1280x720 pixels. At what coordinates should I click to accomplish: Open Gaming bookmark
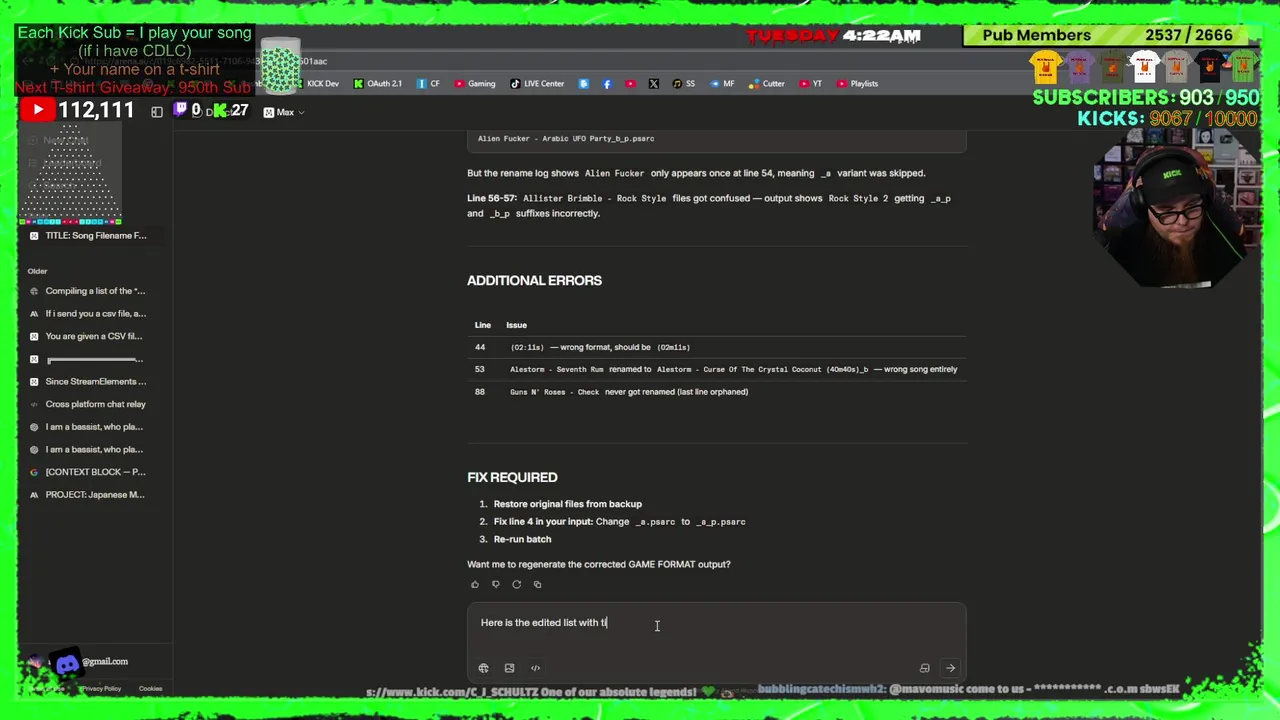click(475, 84)
